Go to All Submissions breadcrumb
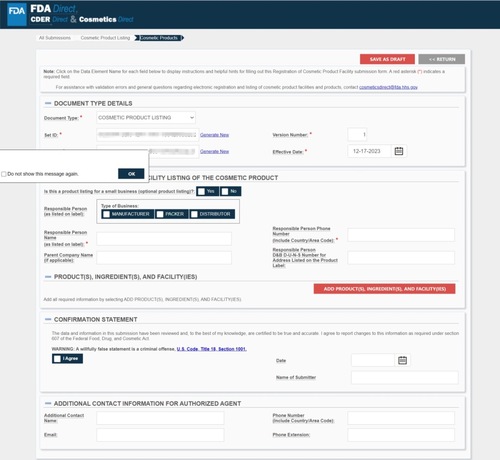 tap(55, 38)
